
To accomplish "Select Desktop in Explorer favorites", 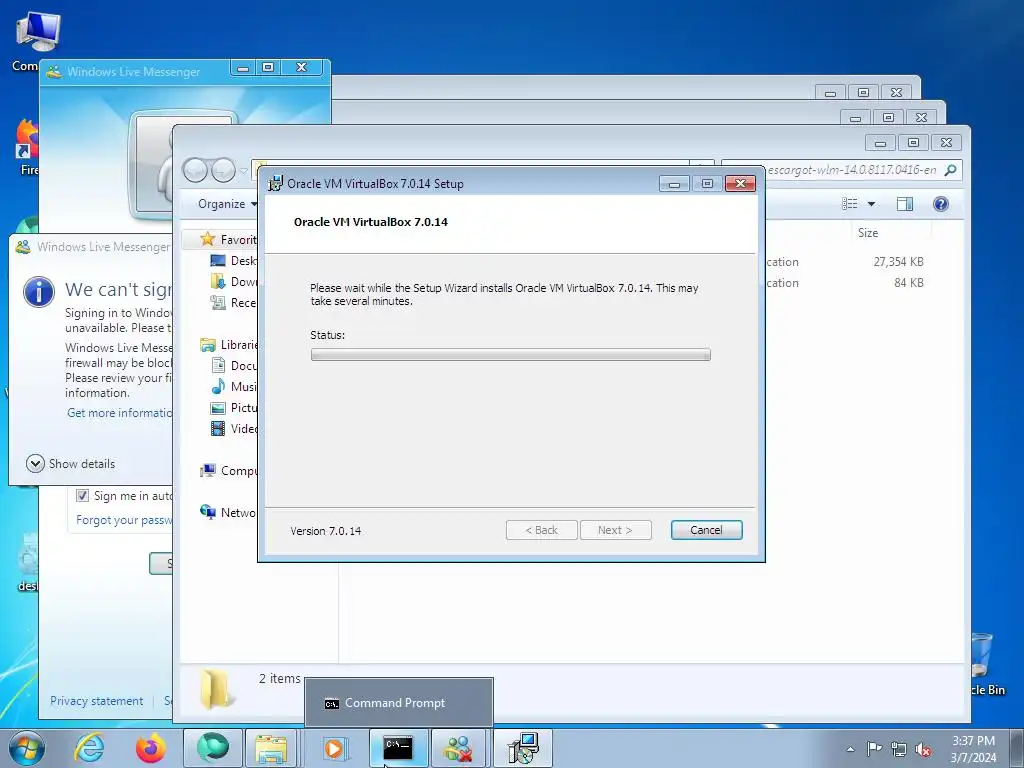I will [233, 261].
